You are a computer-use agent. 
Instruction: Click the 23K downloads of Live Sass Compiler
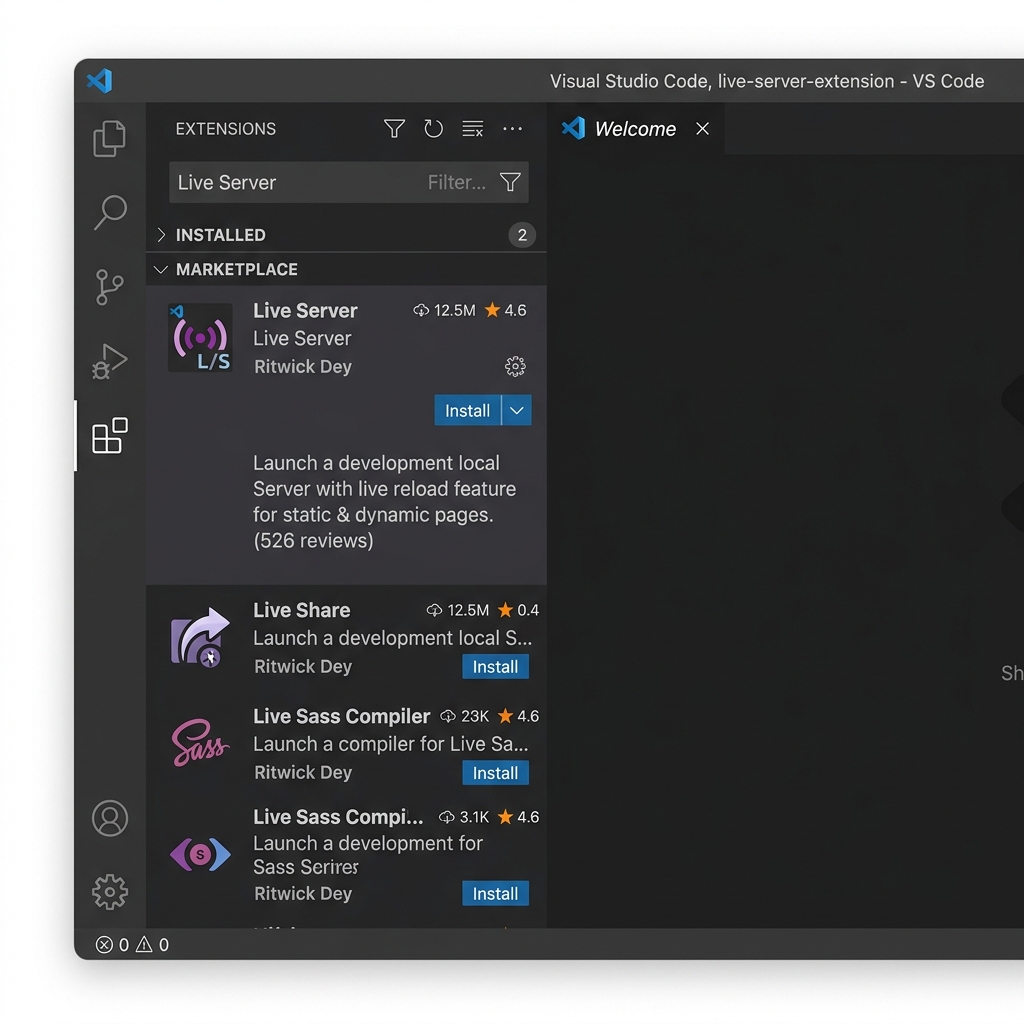pos(464,716)
